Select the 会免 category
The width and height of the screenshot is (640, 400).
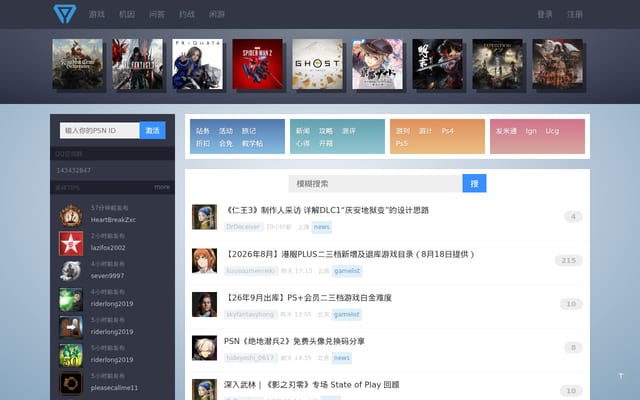pyautogui.click(x=226, y=144)
